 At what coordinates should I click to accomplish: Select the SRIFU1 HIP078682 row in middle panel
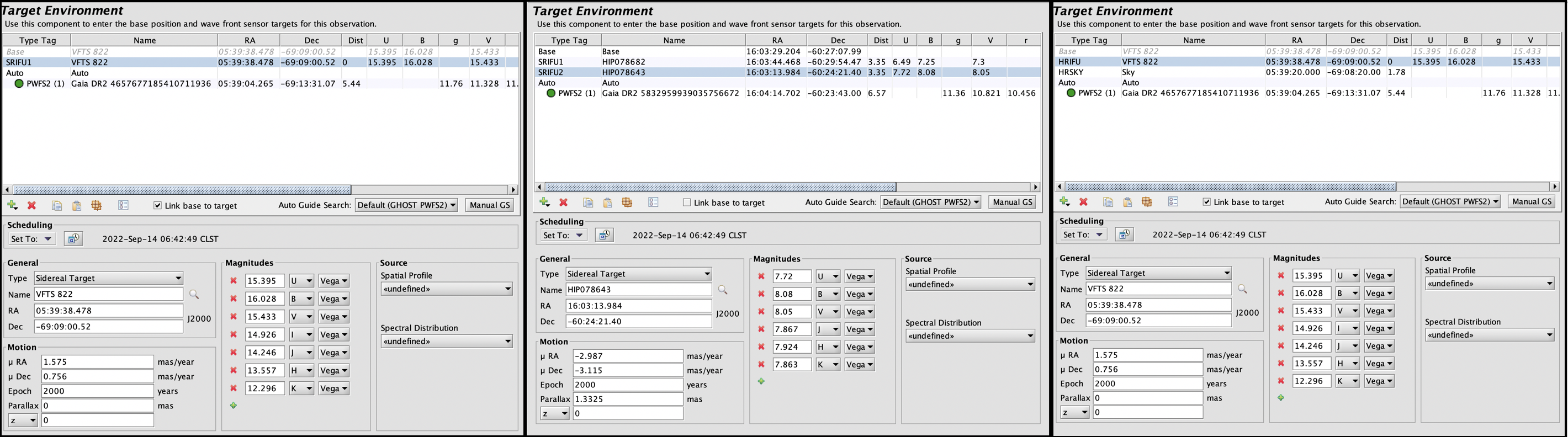pyautogui.click(x=787, y=62)
